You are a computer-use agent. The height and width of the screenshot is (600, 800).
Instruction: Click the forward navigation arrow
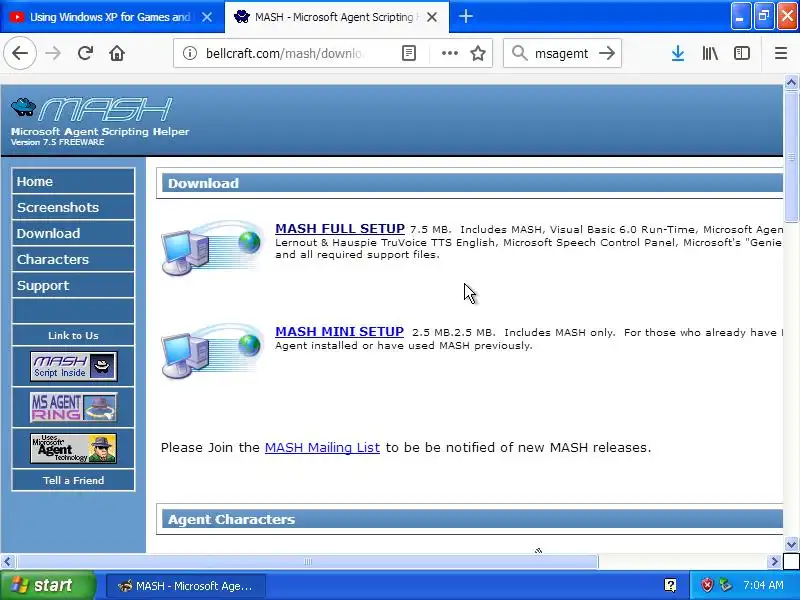click(53, 53)
